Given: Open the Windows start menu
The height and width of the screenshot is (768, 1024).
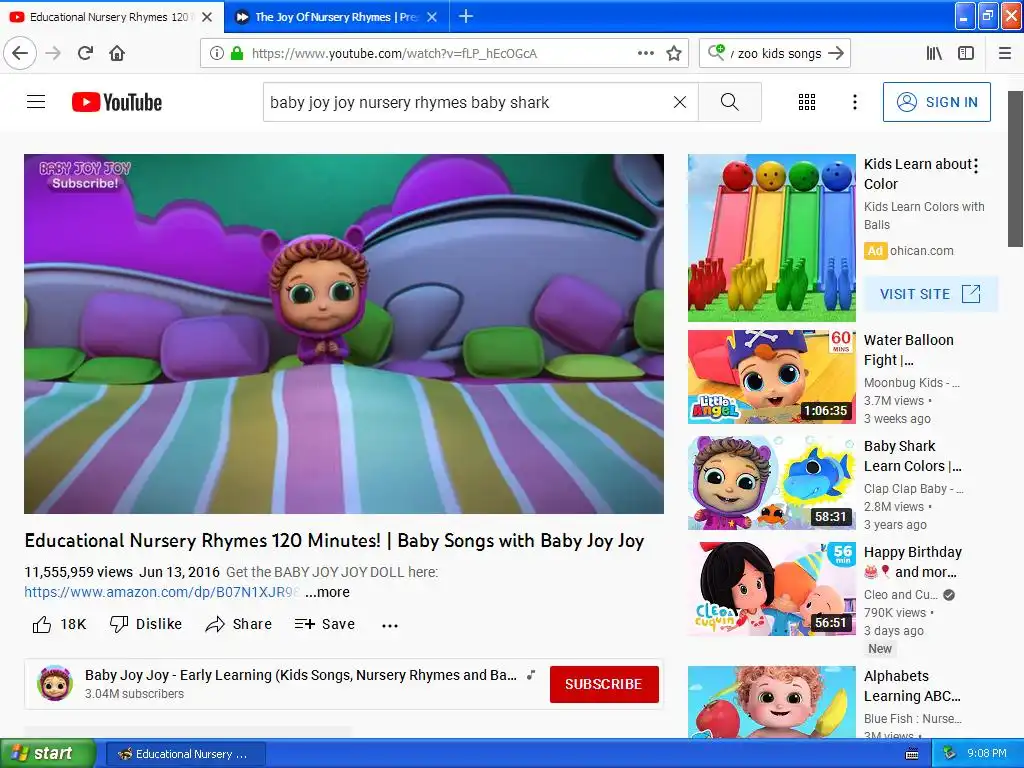Looking at the screenshot, I should pyautogui.click(x=48, y=753).
